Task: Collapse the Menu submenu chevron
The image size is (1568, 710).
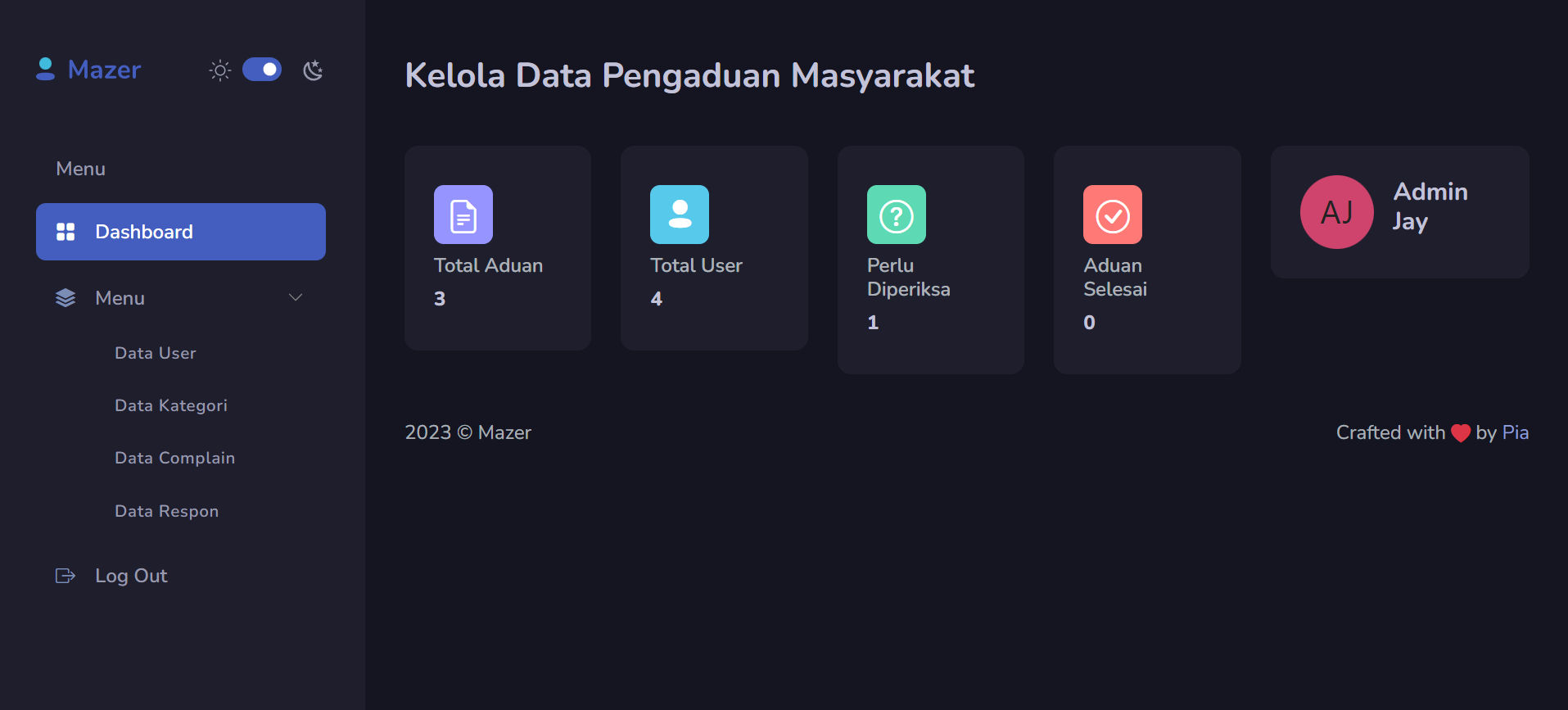Action: pos(296,297)
